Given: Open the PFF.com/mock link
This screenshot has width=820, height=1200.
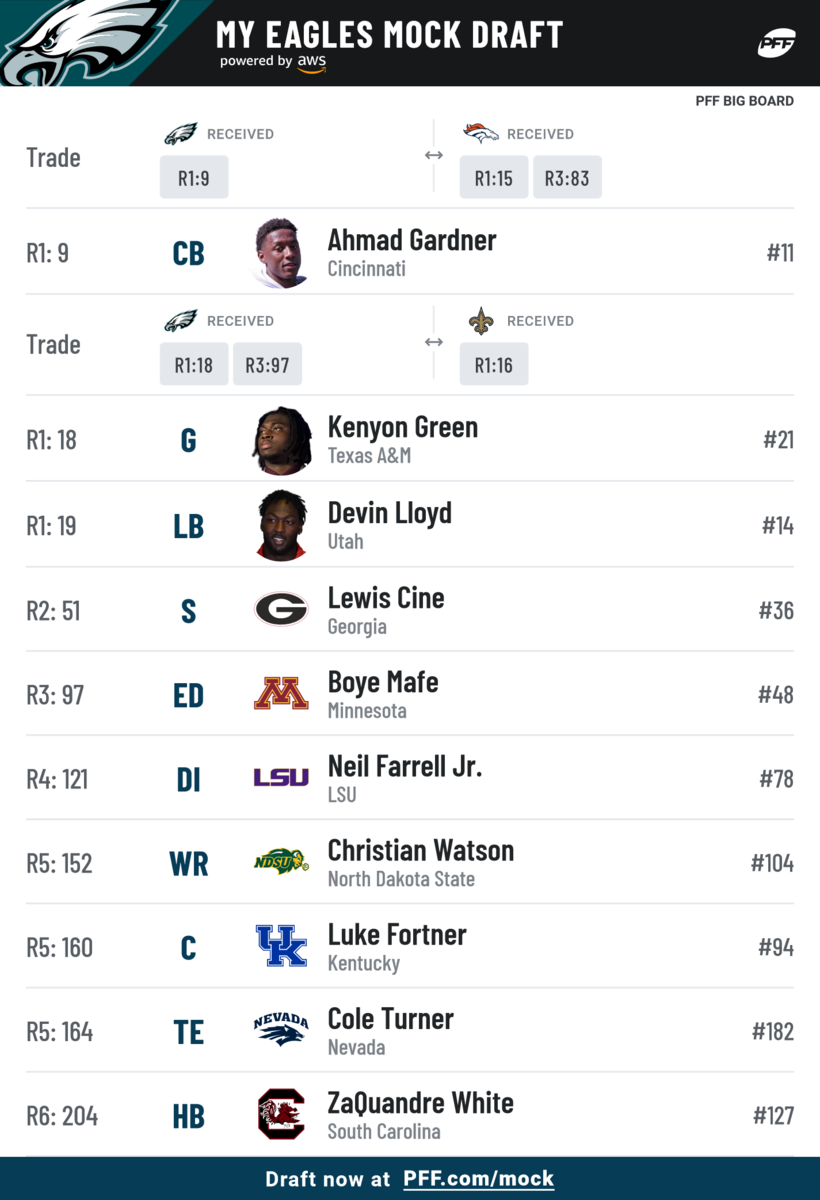Looking at the screenshot, I should (478, 1179).
